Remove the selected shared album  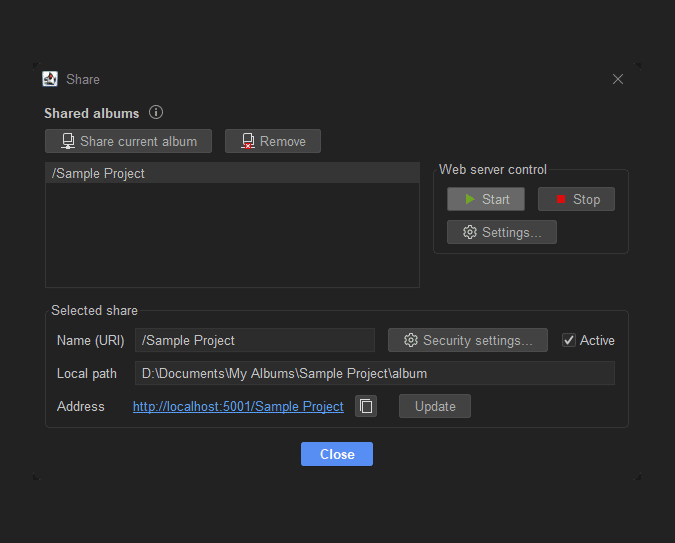pos(273,141)
